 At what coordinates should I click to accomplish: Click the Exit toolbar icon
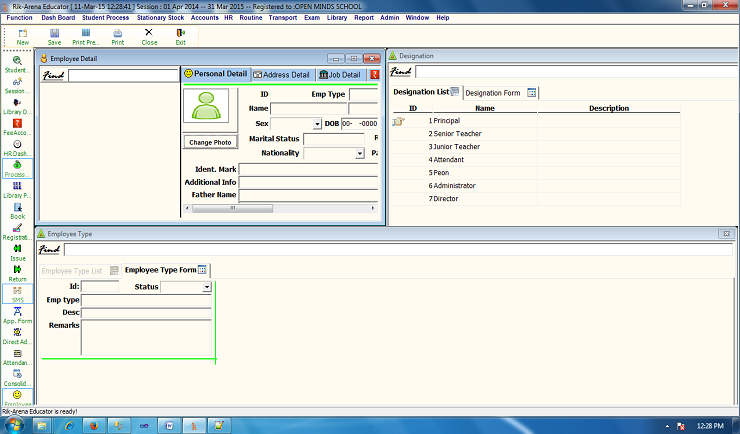[180, 37]
